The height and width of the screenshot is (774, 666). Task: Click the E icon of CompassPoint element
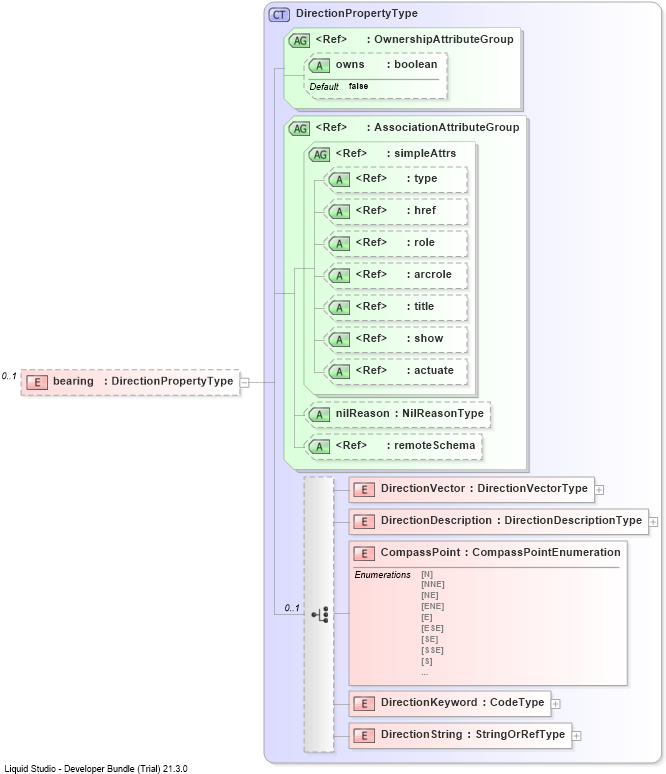pos(364,554)
